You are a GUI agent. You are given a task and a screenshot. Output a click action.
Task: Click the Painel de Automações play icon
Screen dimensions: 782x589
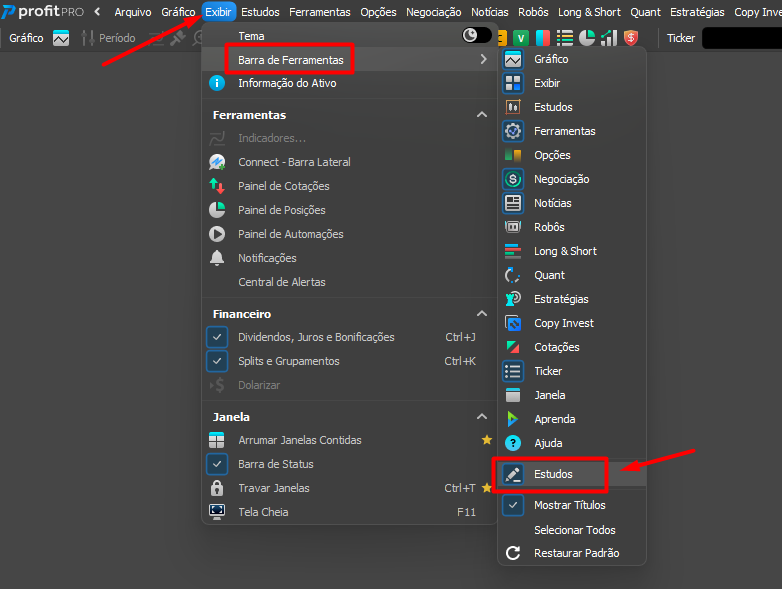click(x=217, y=234)
